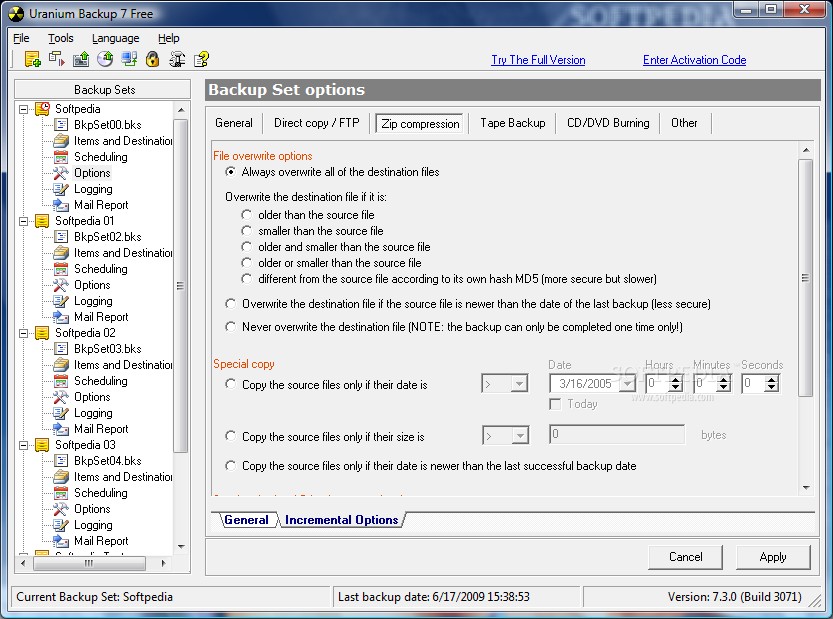Select the hash MD5 comparison option
This screenshot has width=833, height=619.
pos(246,278)
